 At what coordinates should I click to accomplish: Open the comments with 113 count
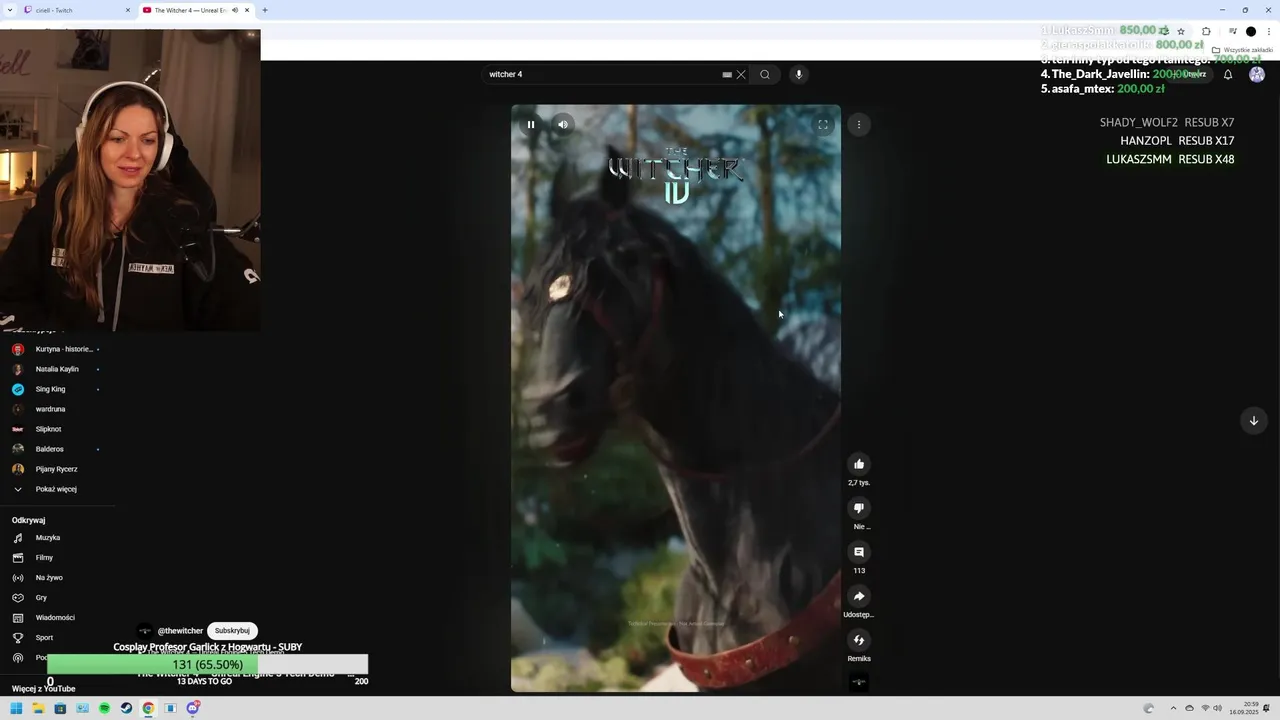[x=859, y=552]
